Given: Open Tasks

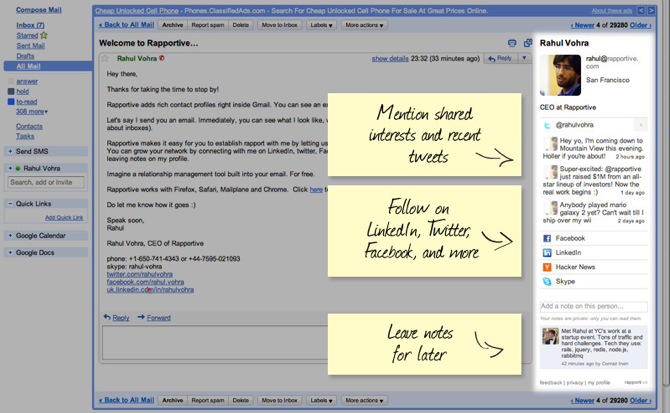Looking at the screenshot, I should [25, 136].
